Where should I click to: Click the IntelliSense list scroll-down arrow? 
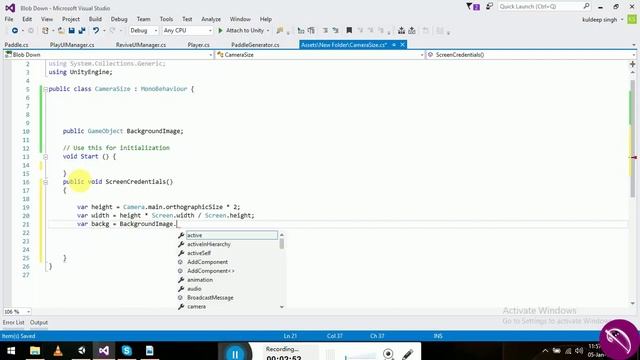[282, 307]
